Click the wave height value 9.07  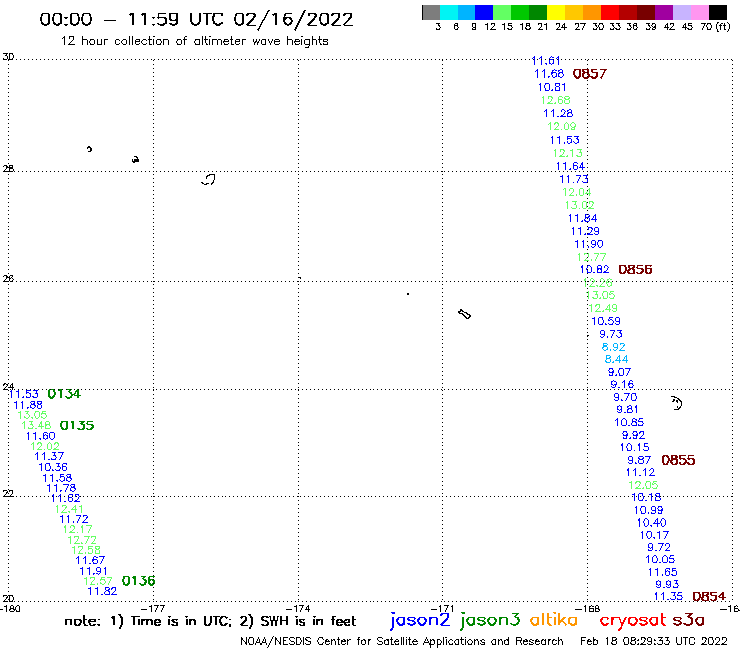pyautogui.click(x=619, y=372)
